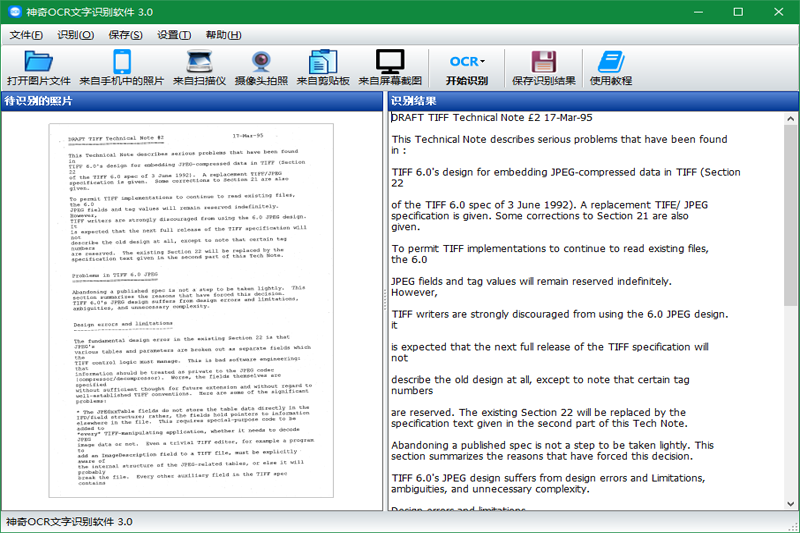The height and width of the screenshot is (533, 800).
Task: Click text 'describe the old design at all'
Action: pos(461,379)
